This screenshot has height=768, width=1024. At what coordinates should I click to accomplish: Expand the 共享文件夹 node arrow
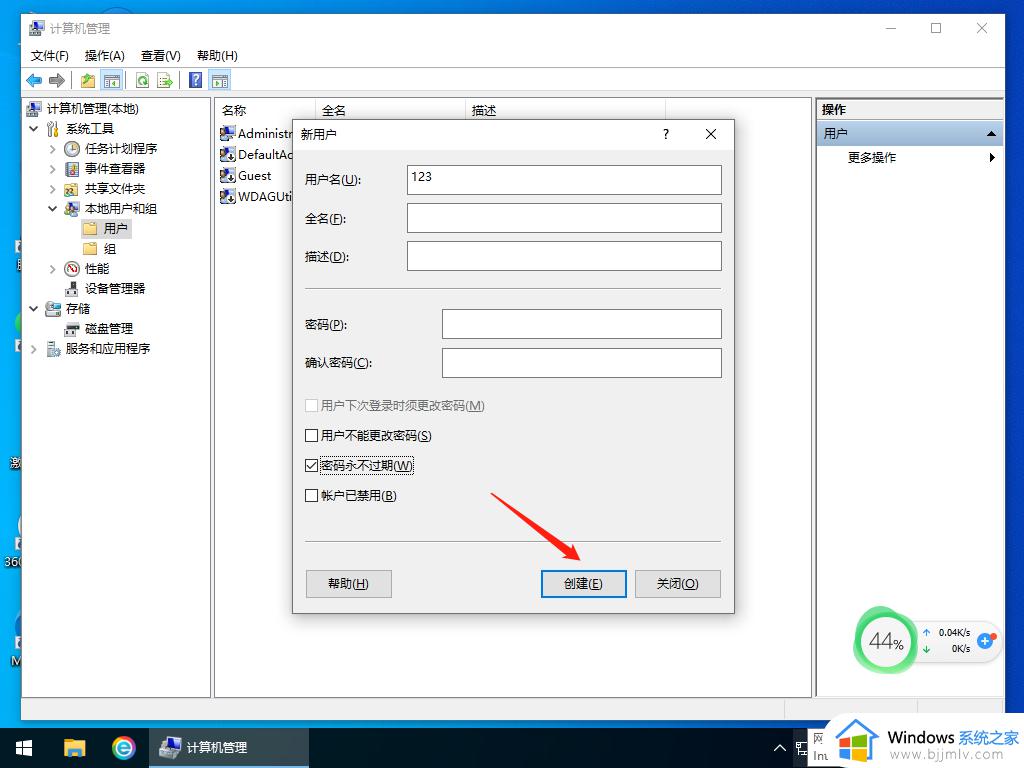[x=53, y=189]
